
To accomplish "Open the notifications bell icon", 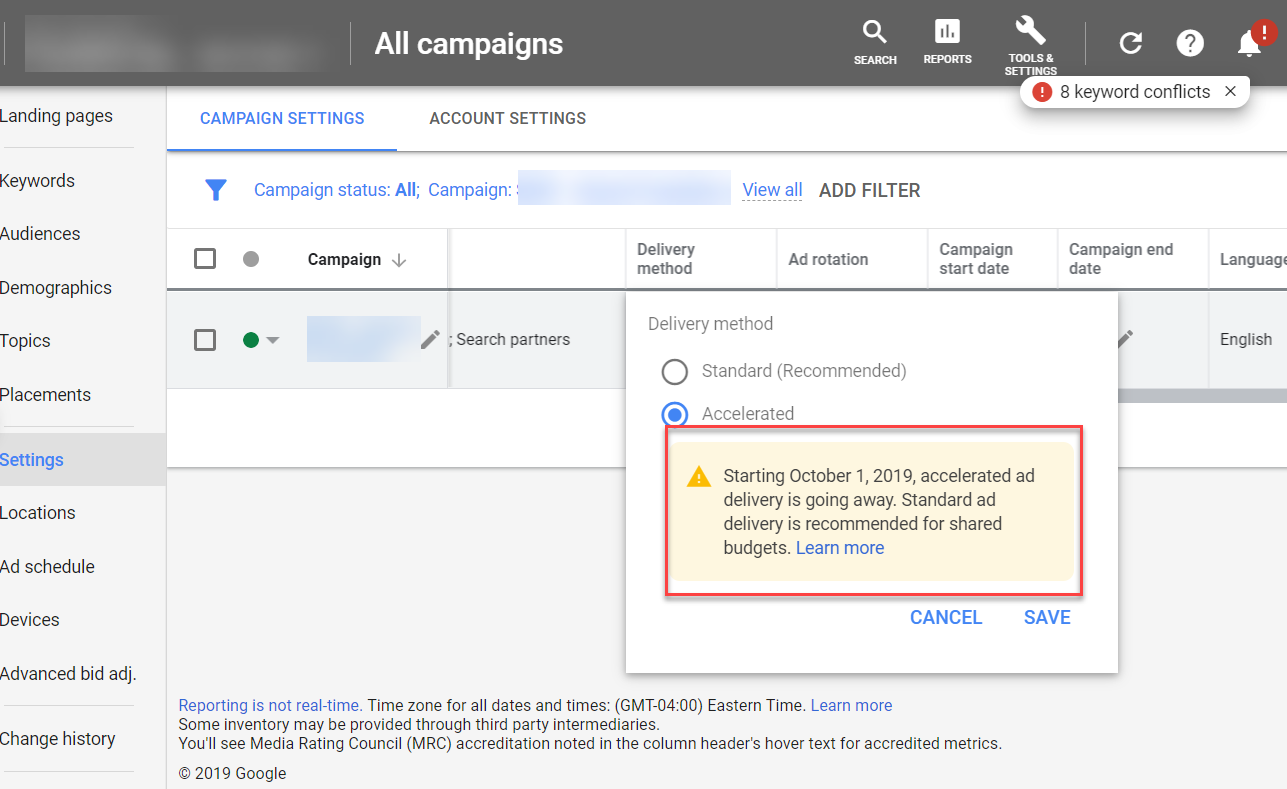I will pyautogui.click(x=1249, y=43).
